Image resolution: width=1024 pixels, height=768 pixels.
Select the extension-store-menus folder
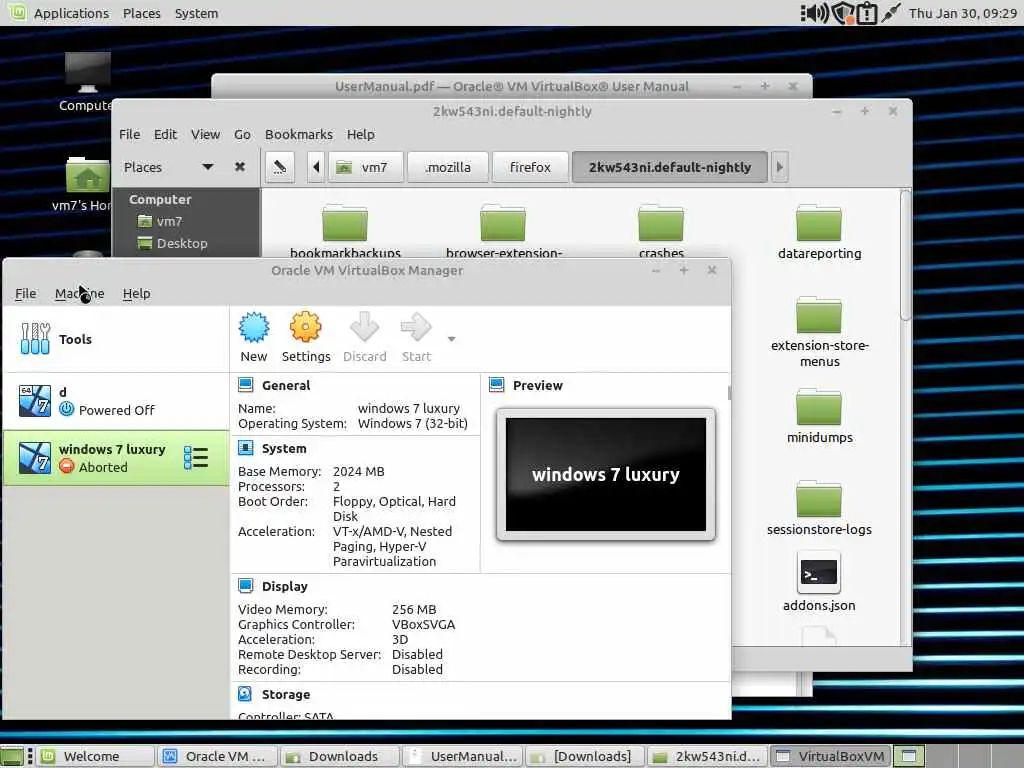coord(819,332)
